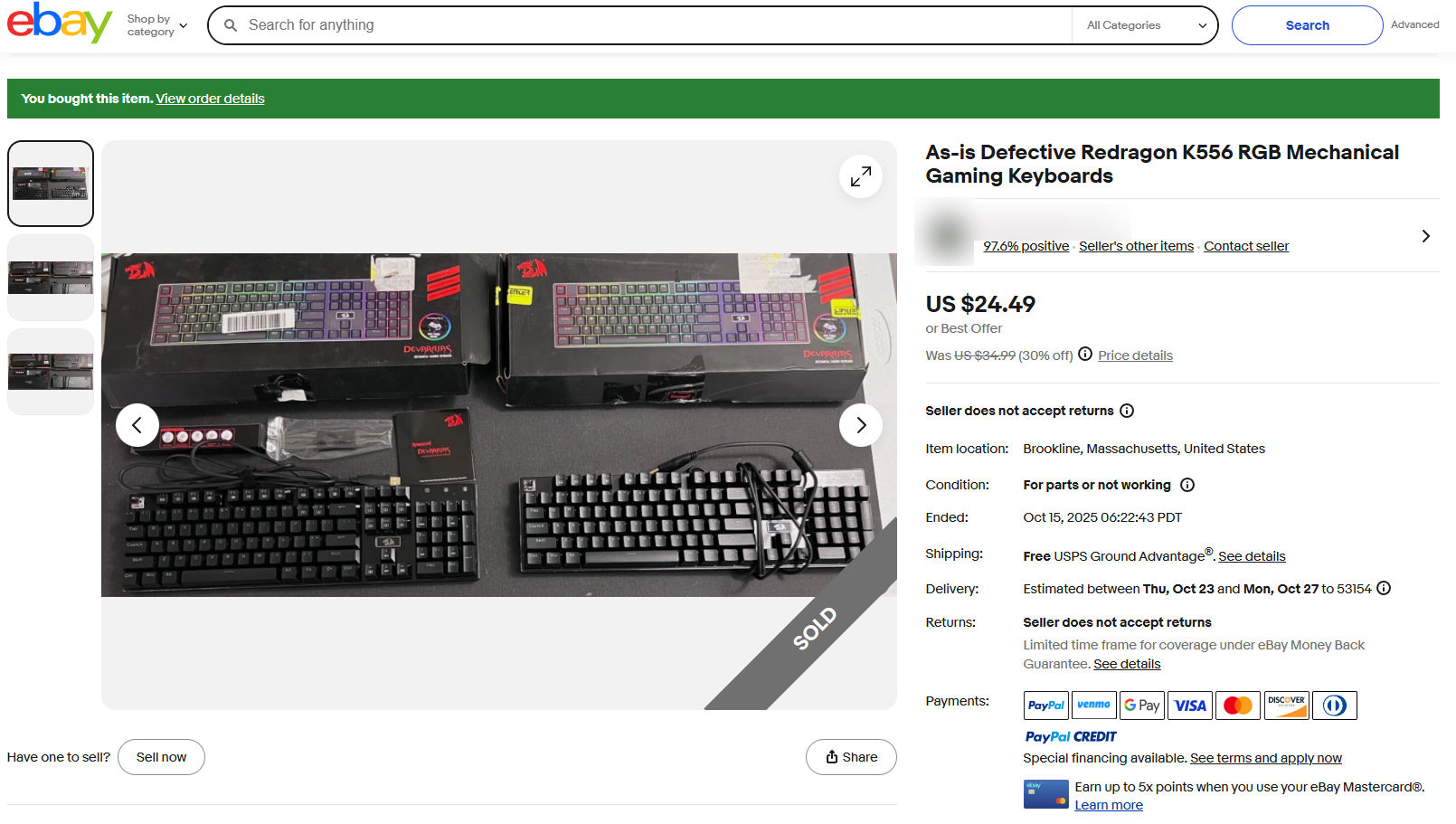Click the PayPal payment icon

(x=1046, y=706)
